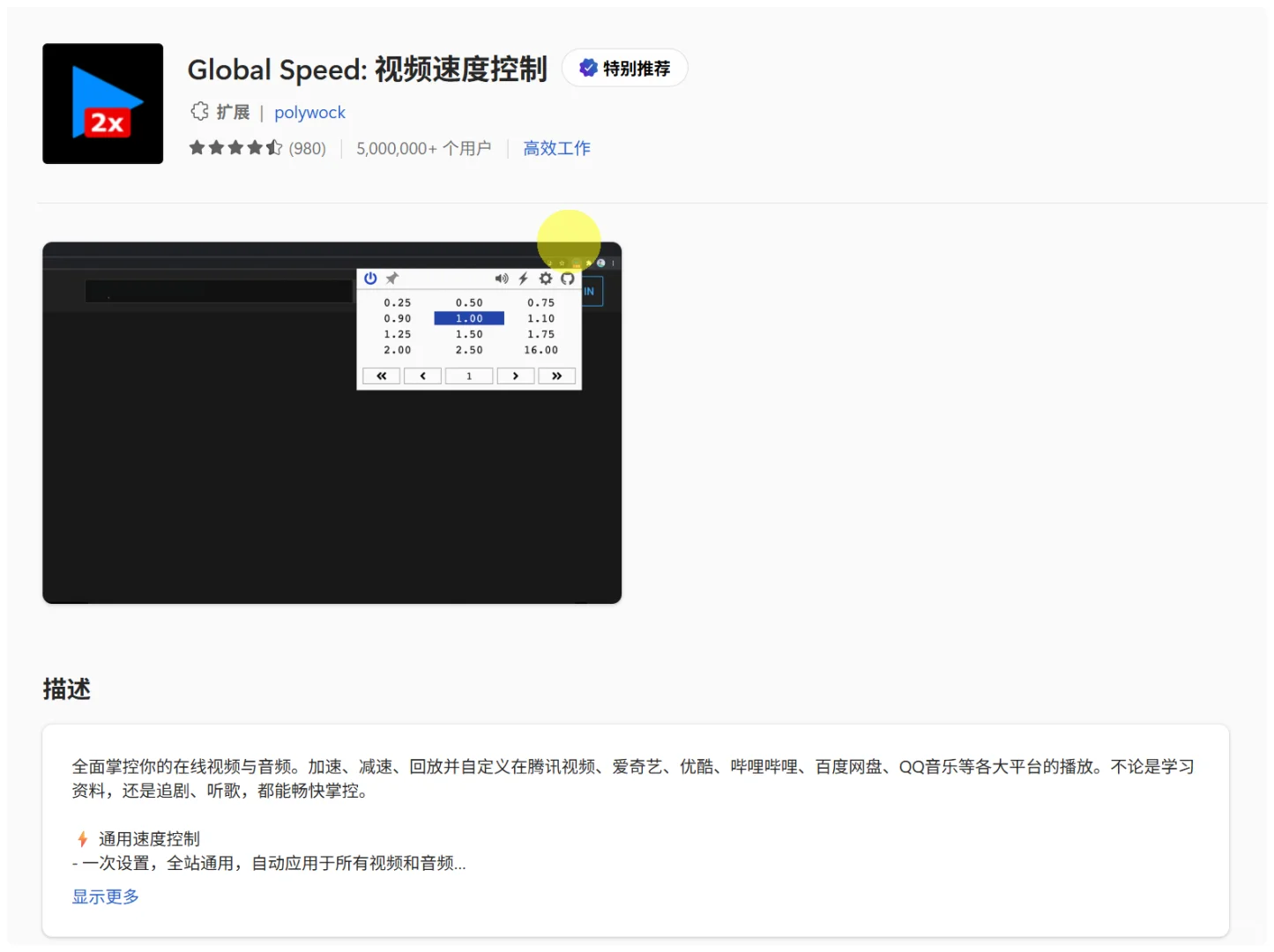This screenshot has width=1274, height=952.
Task: Click the double-left arrow seek button
Action: [381, 376]
